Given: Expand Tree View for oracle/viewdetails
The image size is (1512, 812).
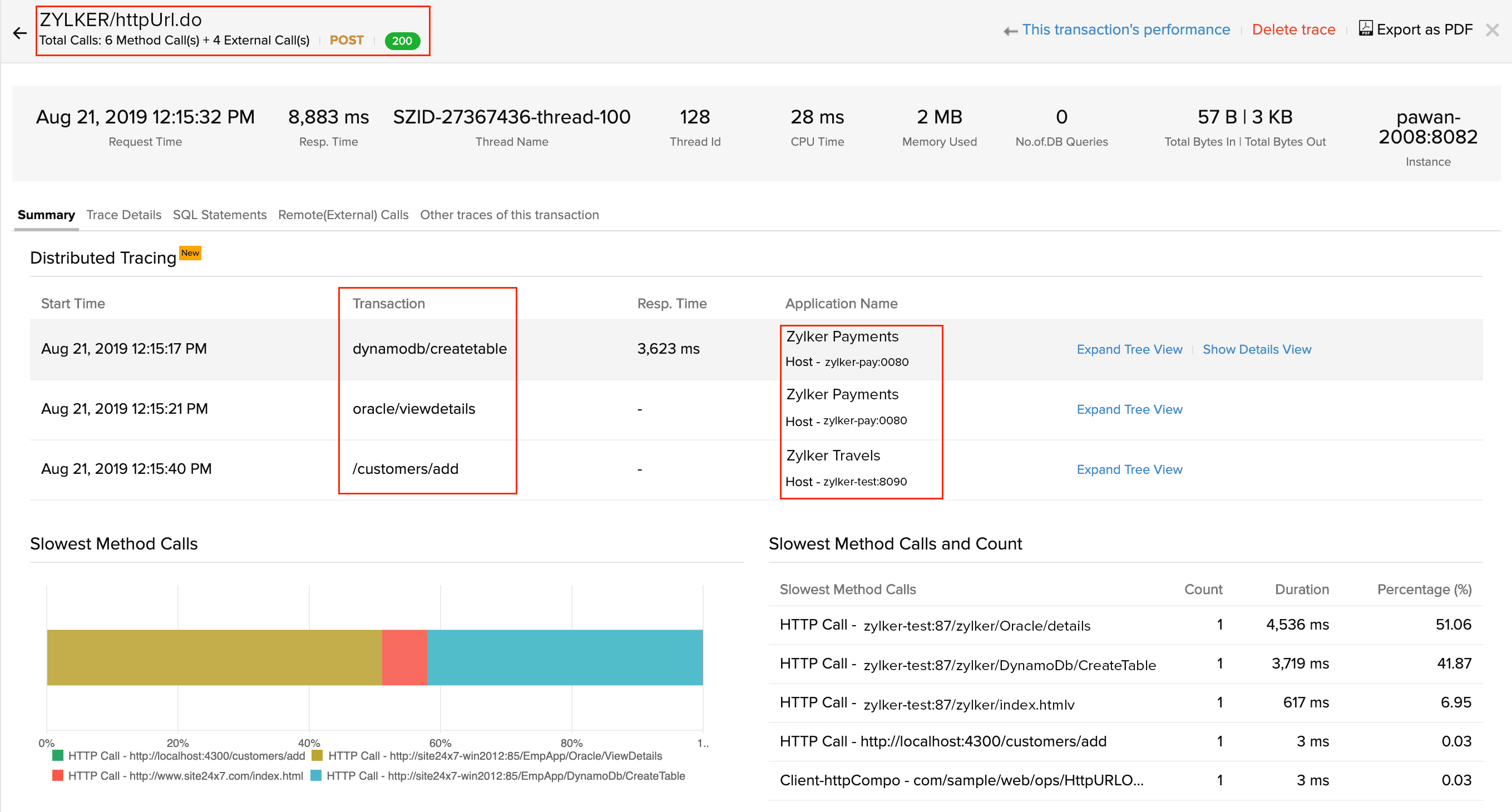Looking at the screenshot, I should [1129, 409].
